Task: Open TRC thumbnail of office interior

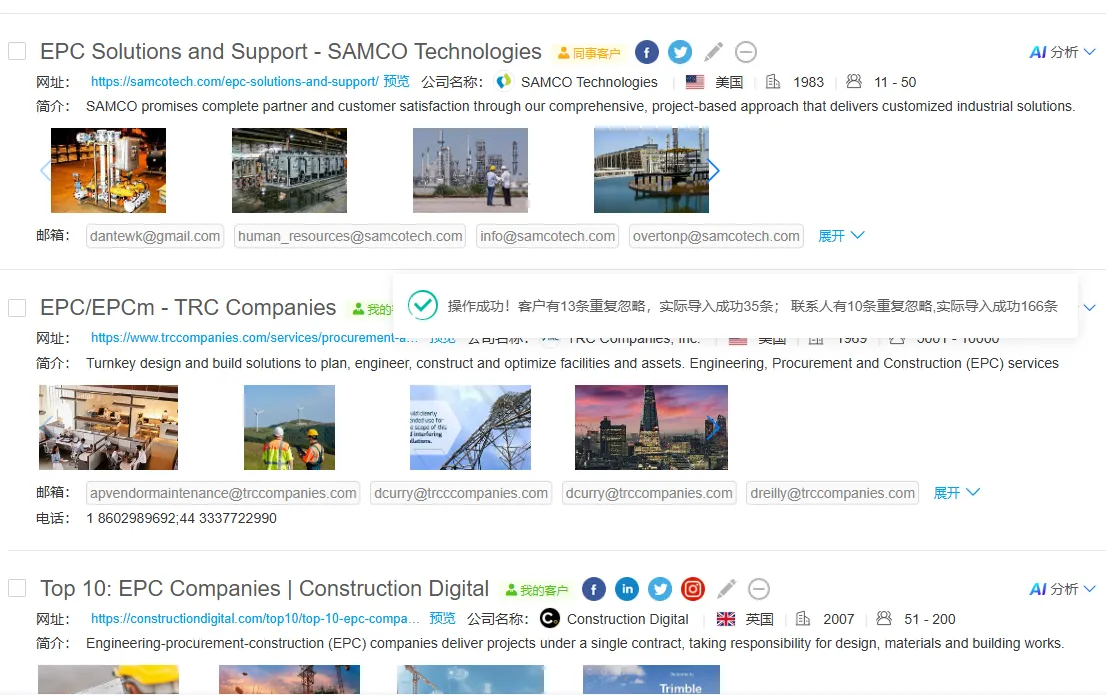Action: pyautogui.click(x=109, y=428)
